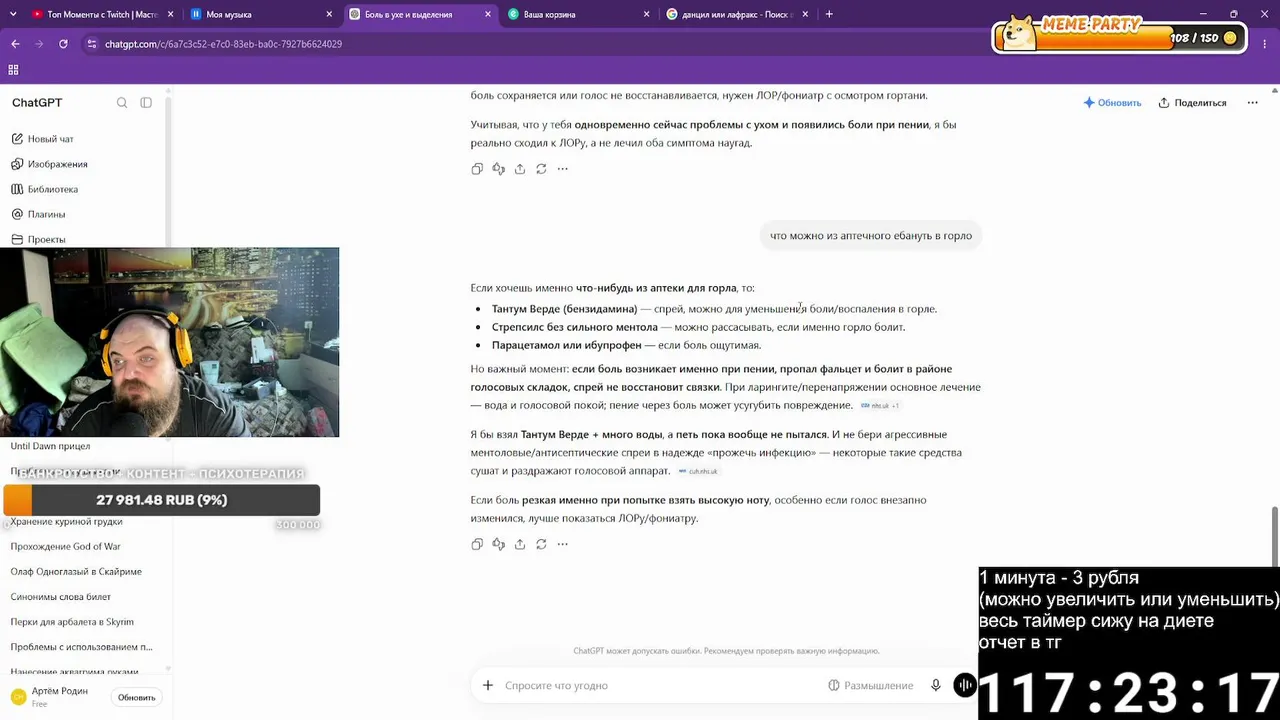1280x720 pixels.
Task: Click the user message about аптечного в горло
Action: 871,236
